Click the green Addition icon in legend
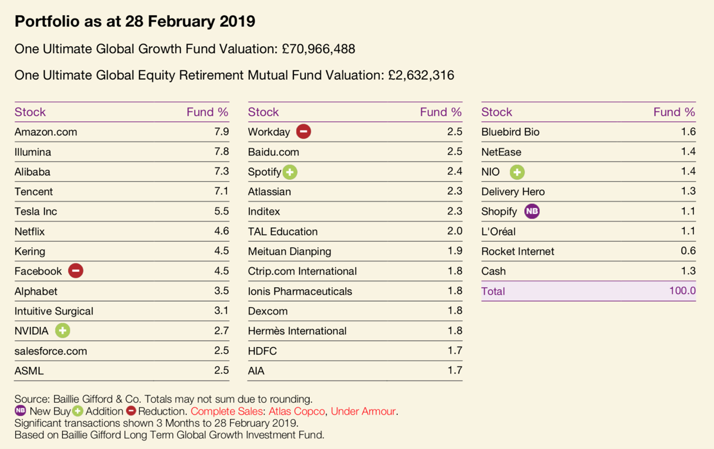Viewport: 714px width, 449px height. (77, 410)
